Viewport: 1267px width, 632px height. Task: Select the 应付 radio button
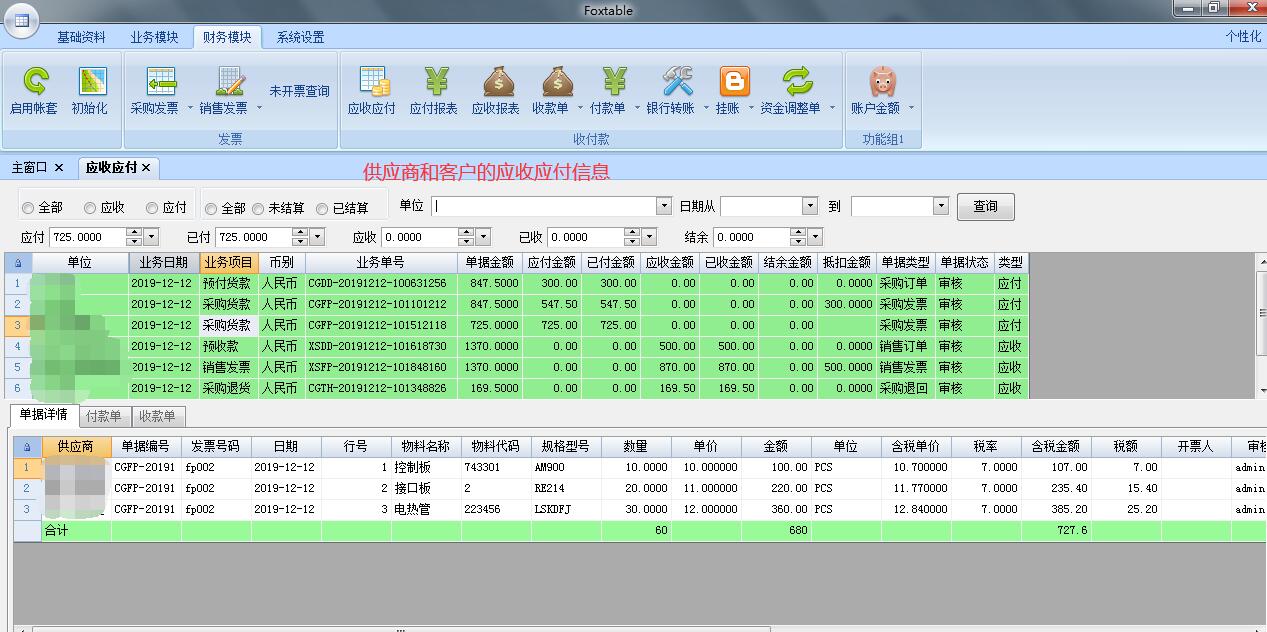(152, 208)
